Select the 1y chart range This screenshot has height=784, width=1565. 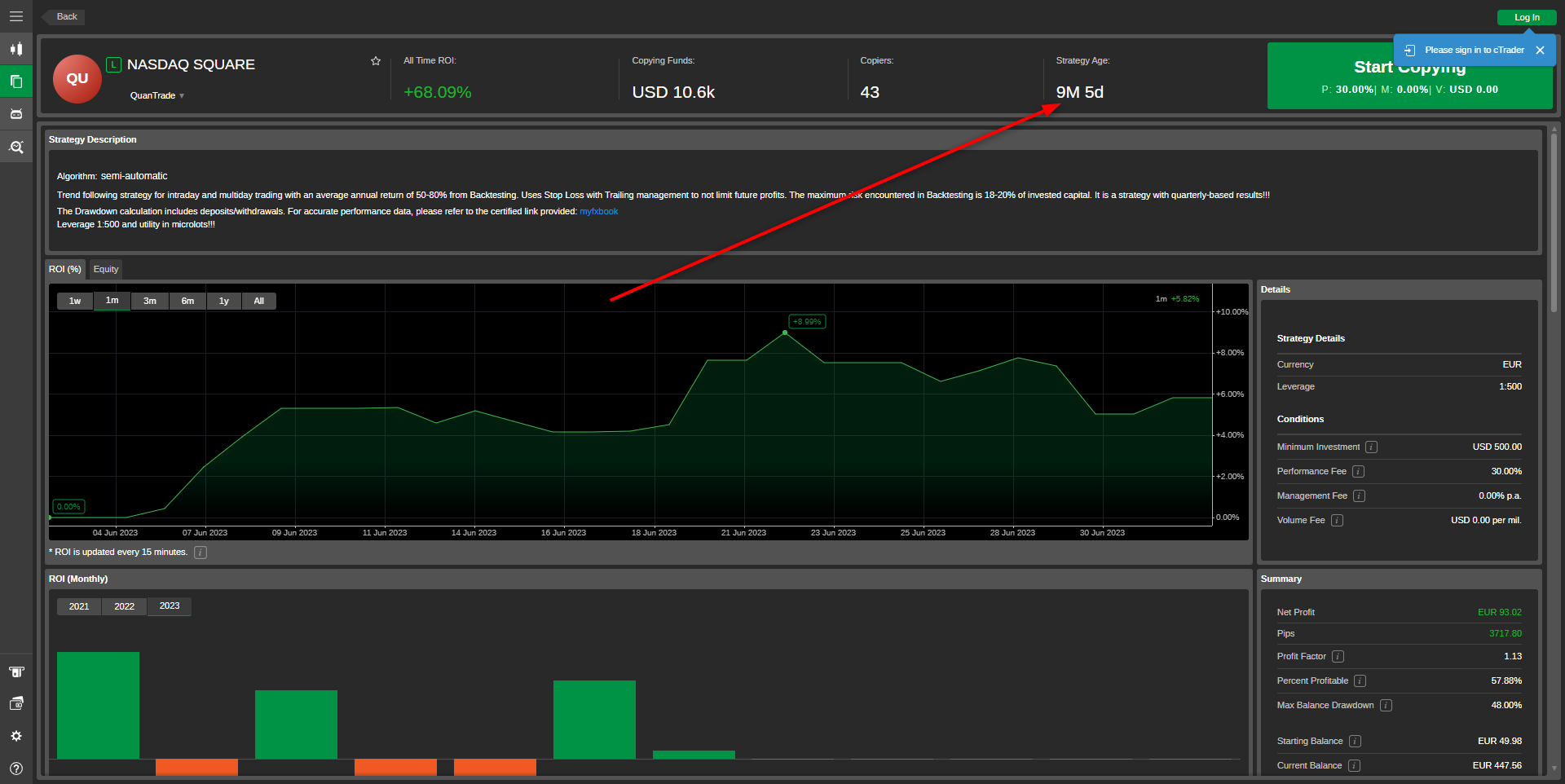tap(224, 301)
